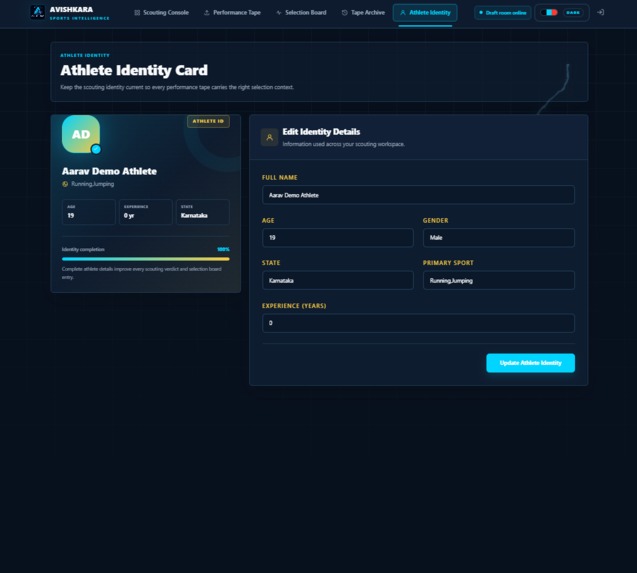Click the user icon beside Edit Identity Details
This screenshot has width=637, height=573.
point(269,137)
